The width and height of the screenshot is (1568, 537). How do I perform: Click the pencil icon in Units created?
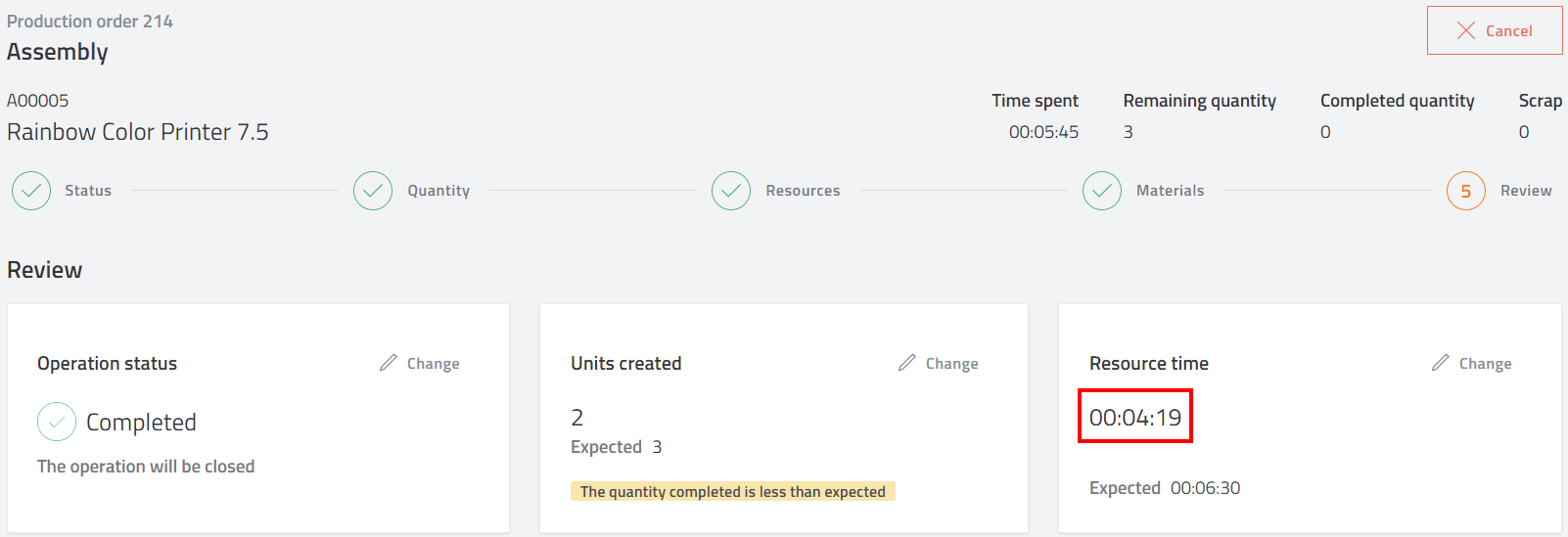click(x=907, y=363)
